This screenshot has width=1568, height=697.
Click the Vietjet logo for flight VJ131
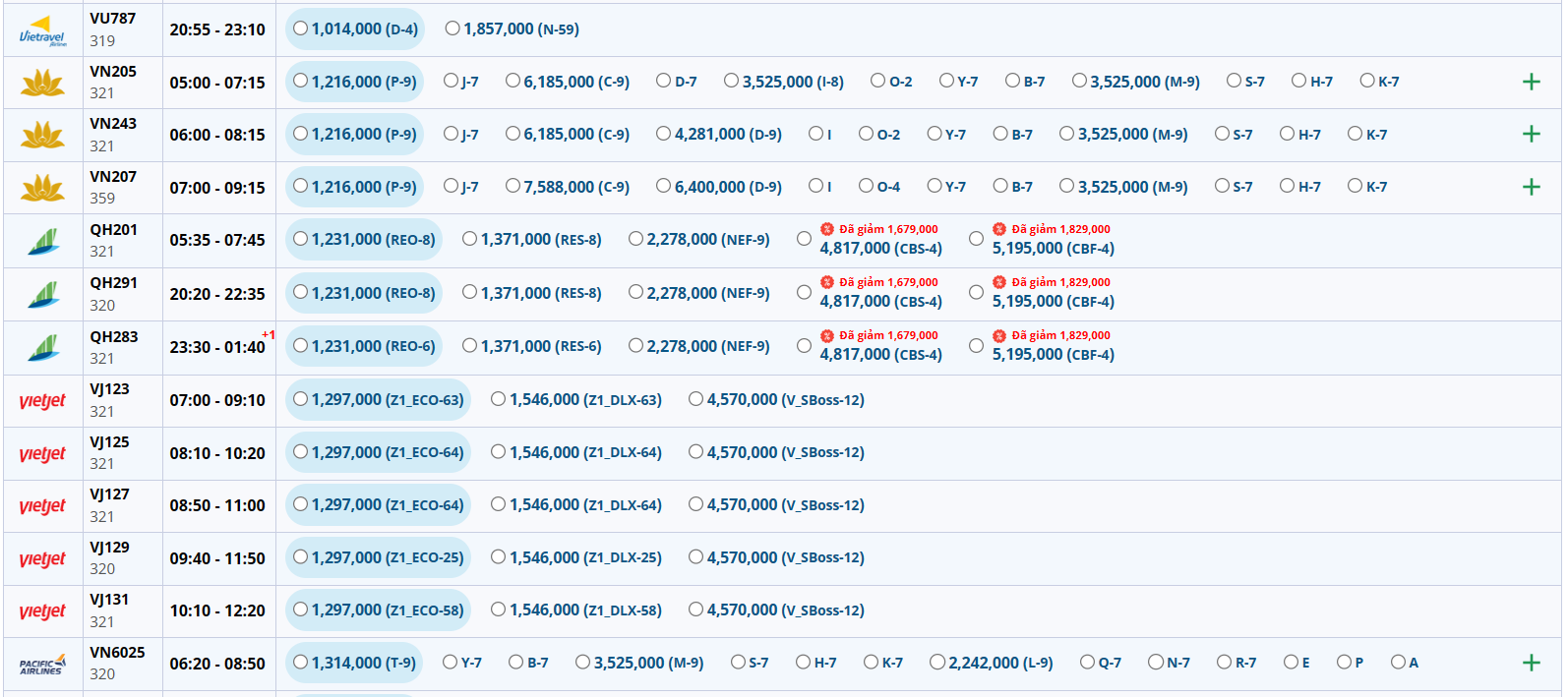43,611
